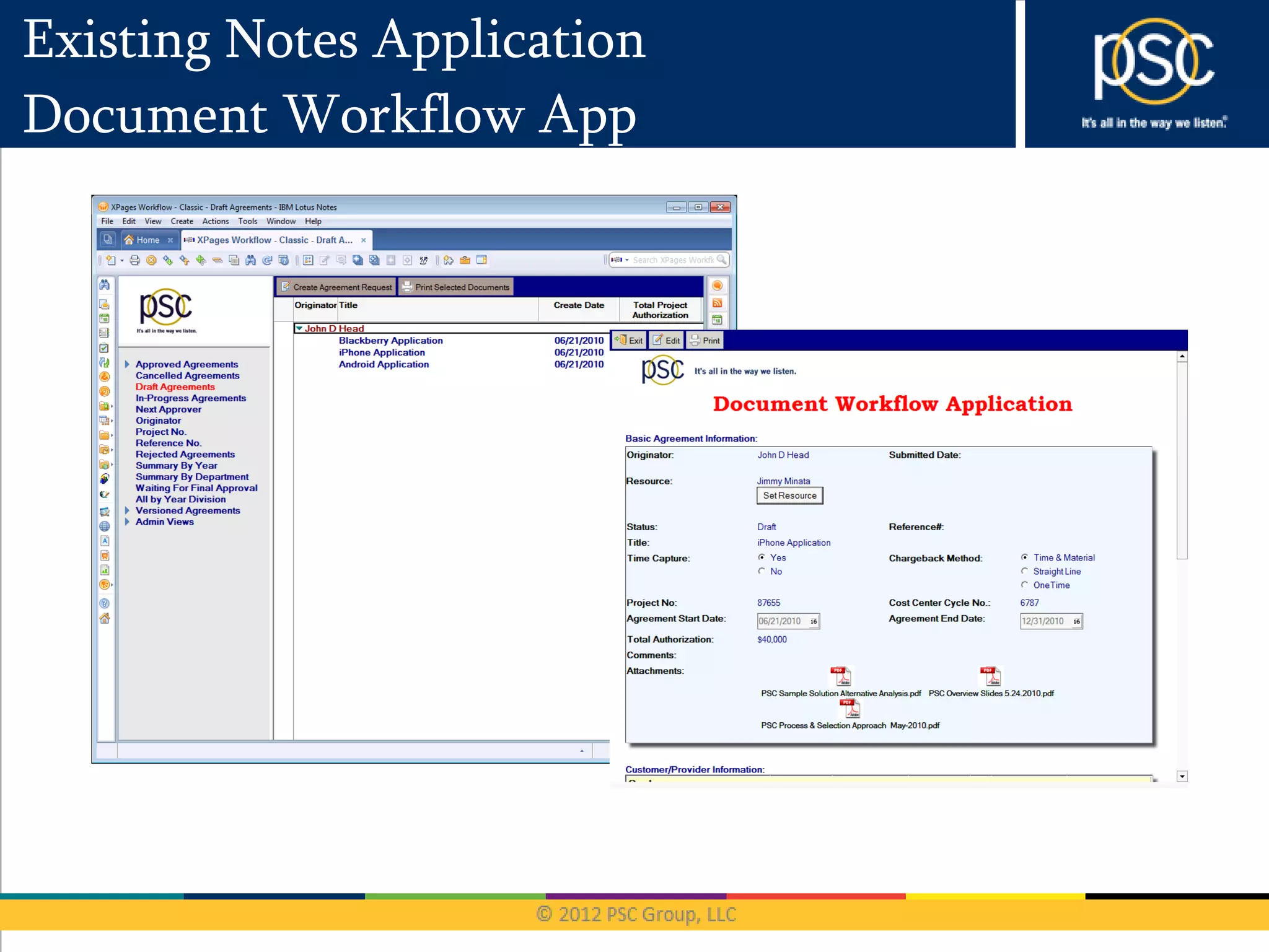Select No for Time Capture

pos(762,571)
